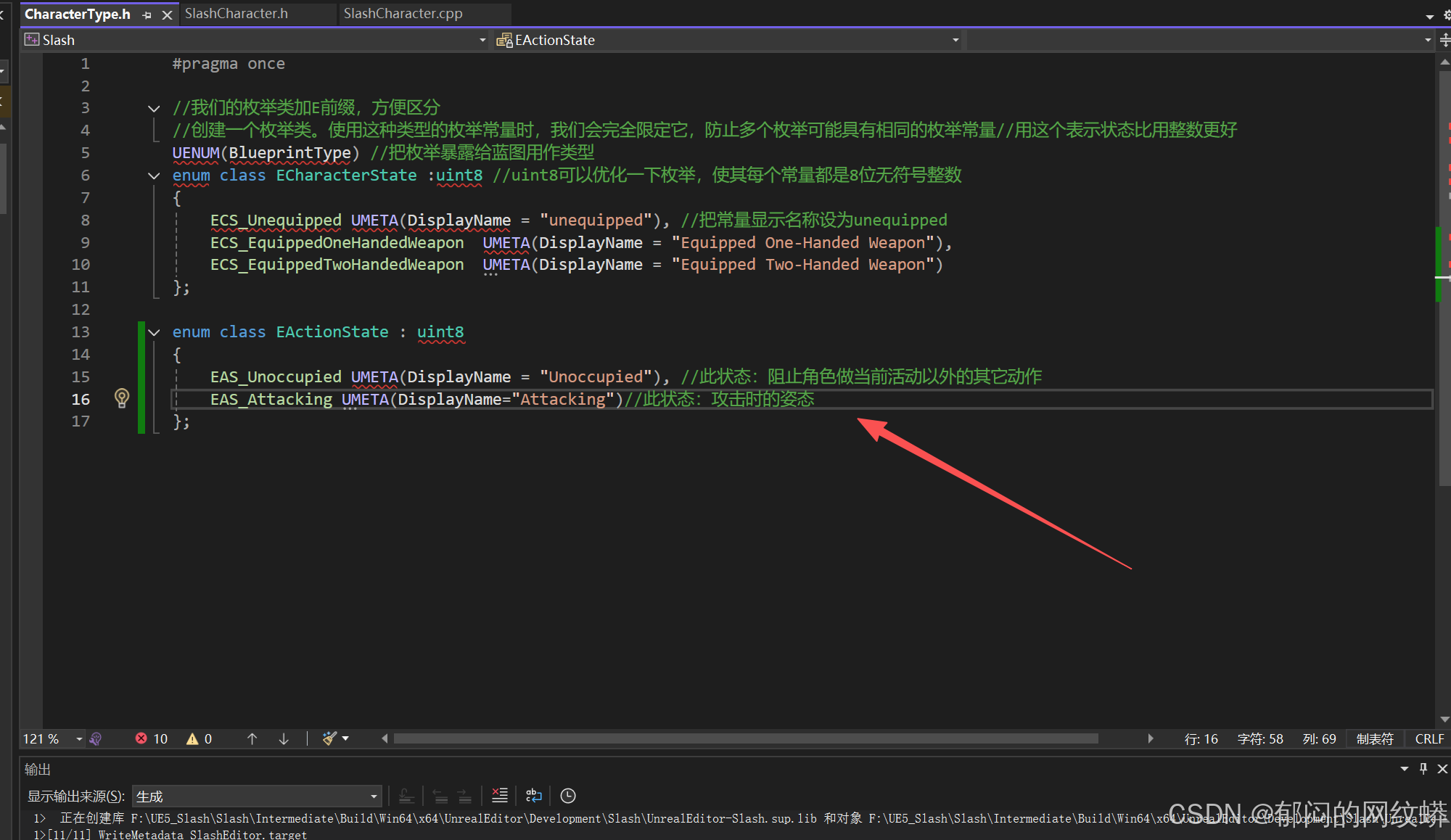Toggle auto-hide pin on output panel

(1423, 768)
